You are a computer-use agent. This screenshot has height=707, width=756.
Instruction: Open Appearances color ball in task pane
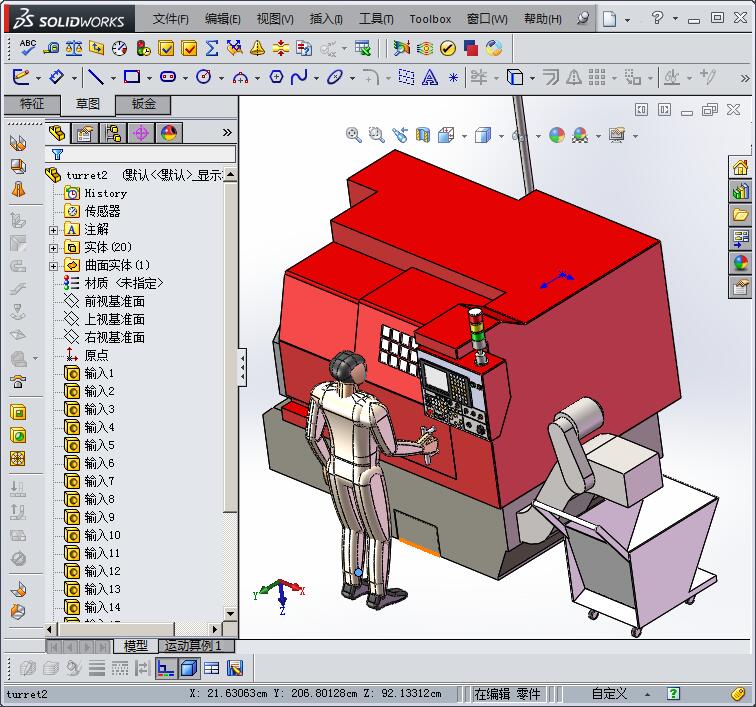pos(740,263)
